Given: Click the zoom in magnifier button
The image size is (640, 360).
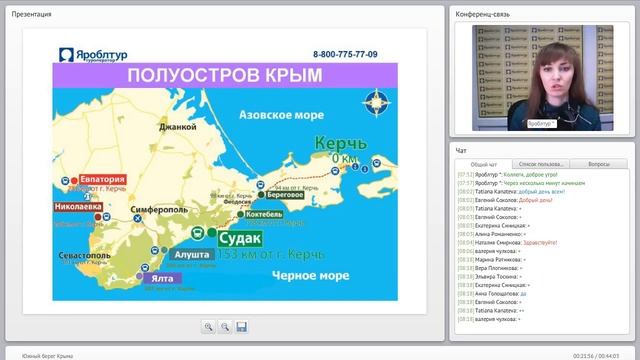Looking at the screenshot, I should pyautogui.click(x=208, y=327).
